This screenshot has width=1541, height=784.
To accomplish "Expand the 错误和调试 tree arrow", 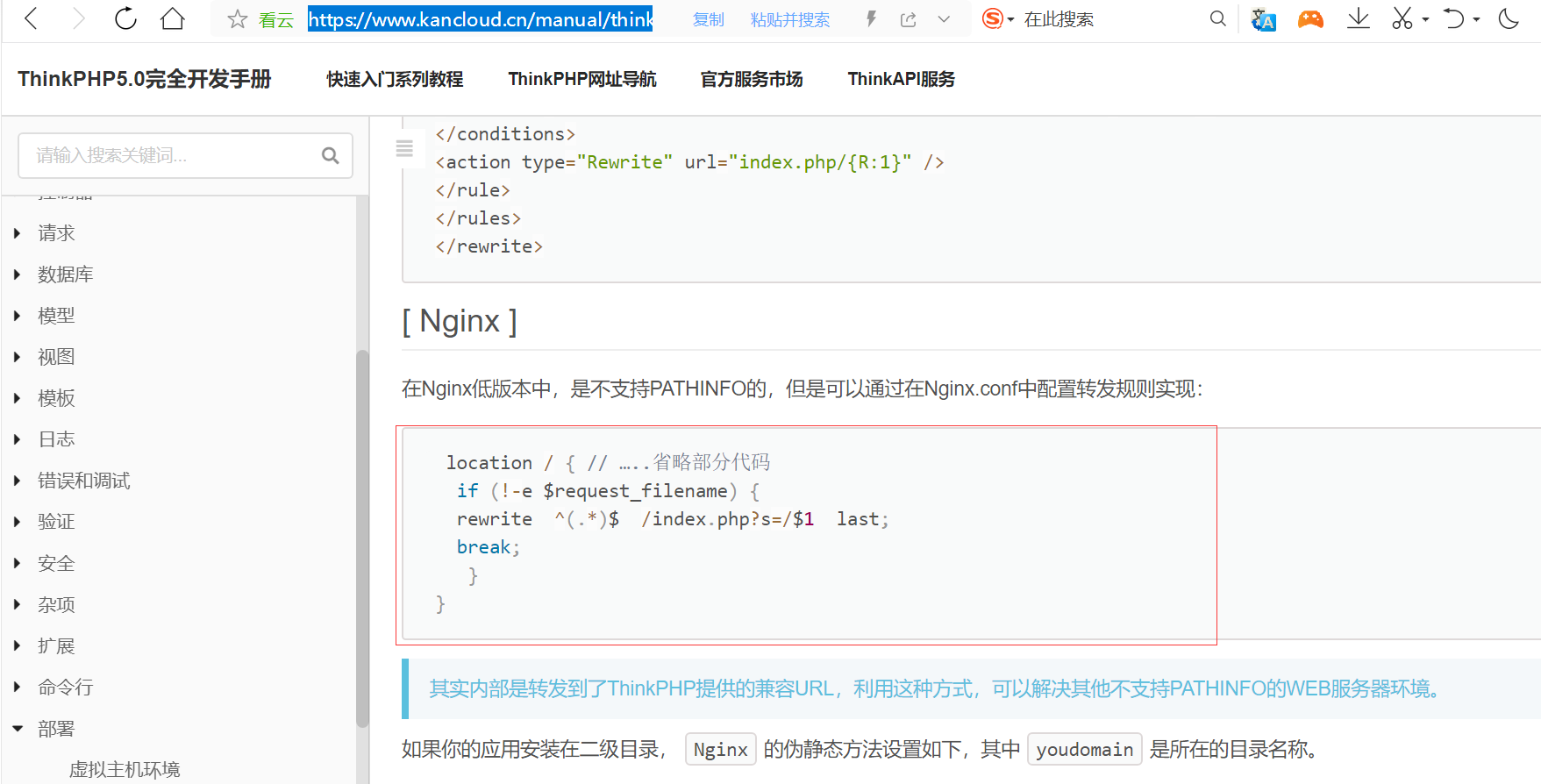I will 17,481.
